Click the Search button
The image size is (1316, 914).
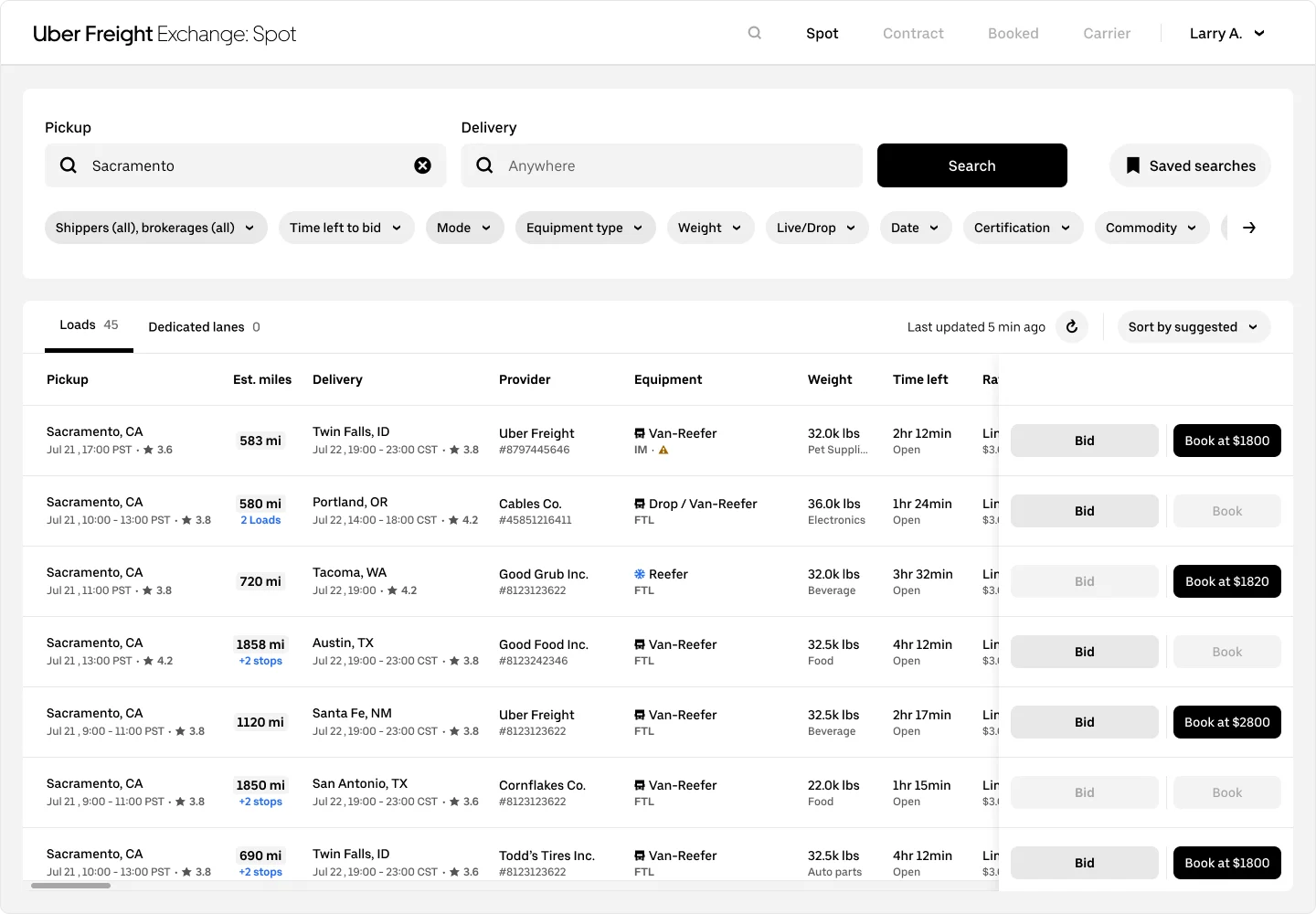[971, 165]
